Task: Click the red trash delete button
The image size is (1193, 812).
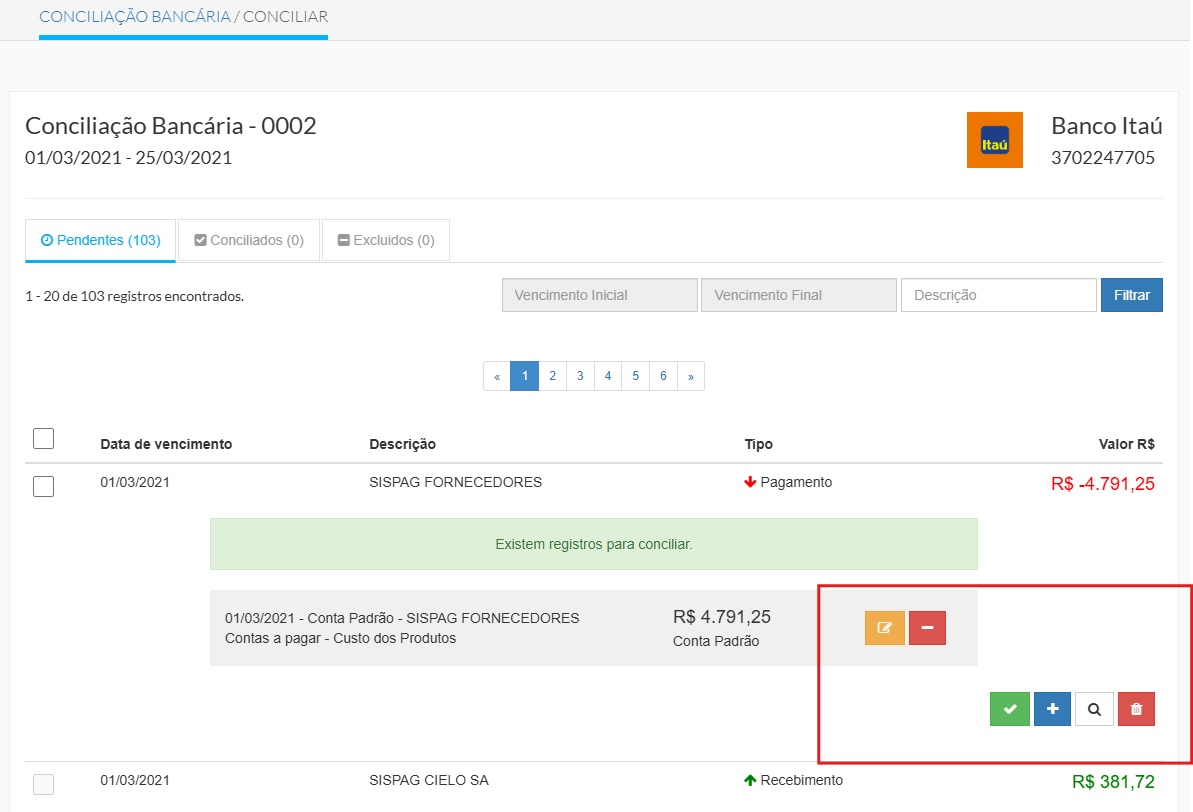Action: pos(1136,709)
